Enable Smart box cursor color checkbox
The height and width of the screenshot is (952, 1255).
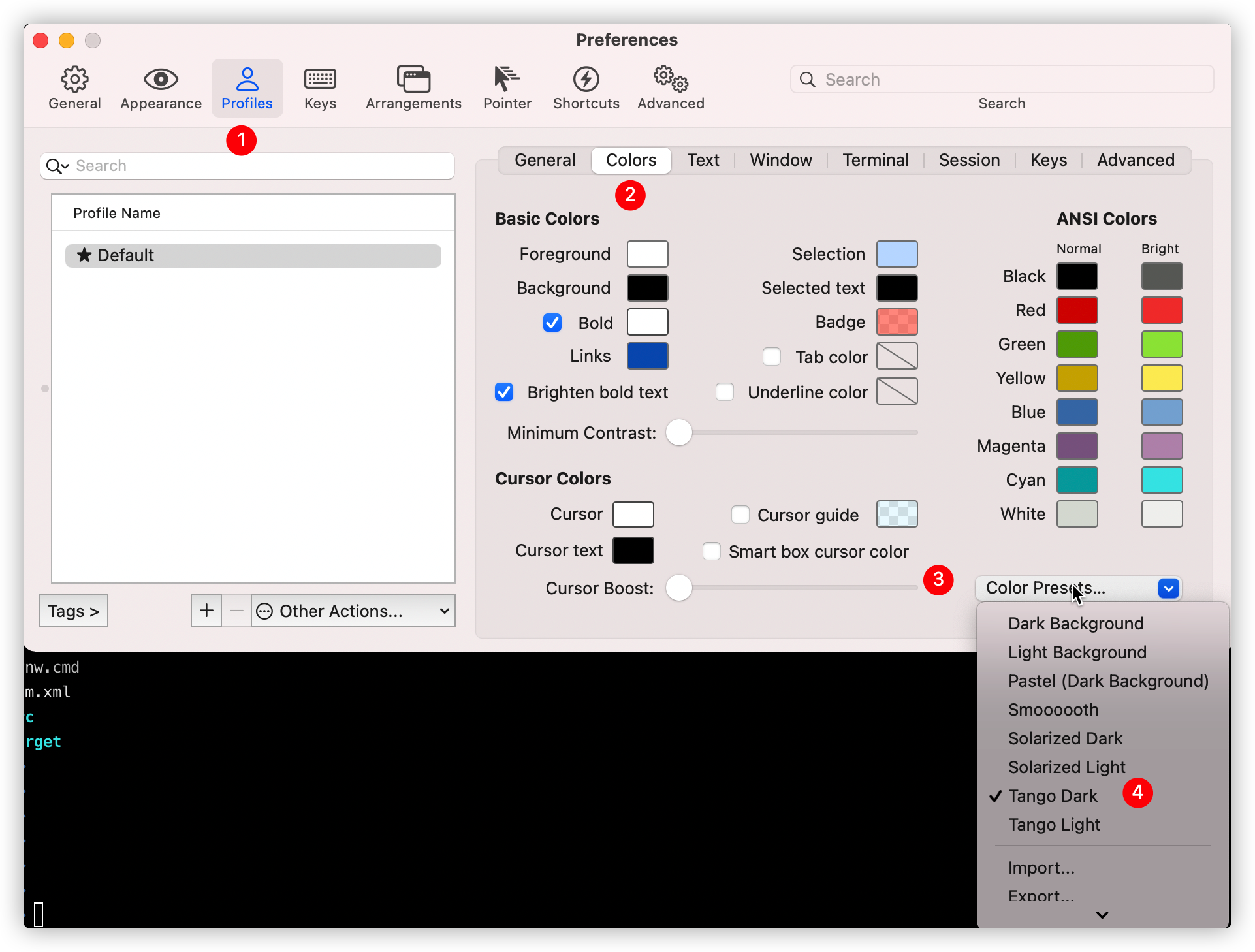pyautogui.click(x=712, y=551)
